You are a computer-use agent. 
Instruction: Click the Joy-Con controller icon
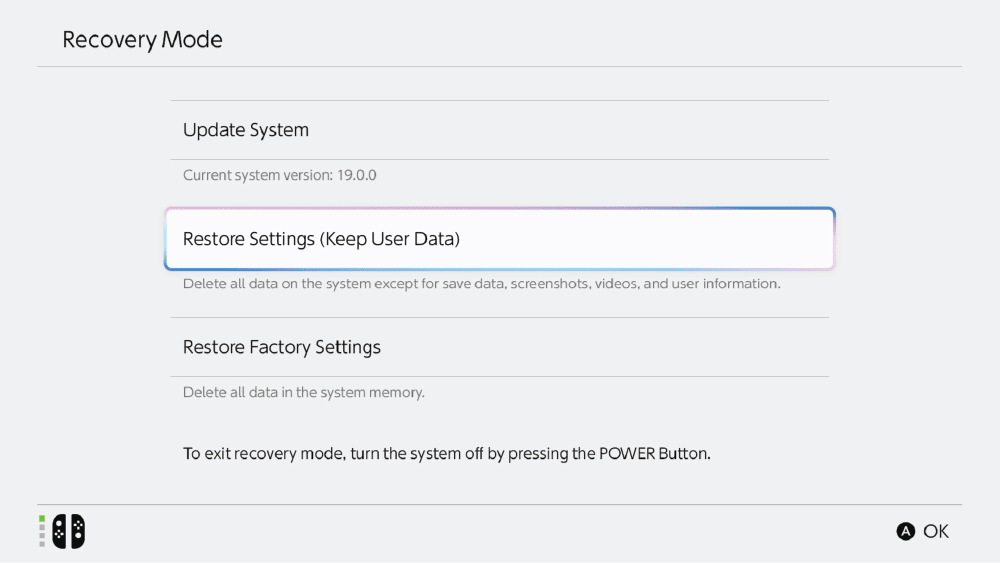pyautogui.click(x=69, y=531)
